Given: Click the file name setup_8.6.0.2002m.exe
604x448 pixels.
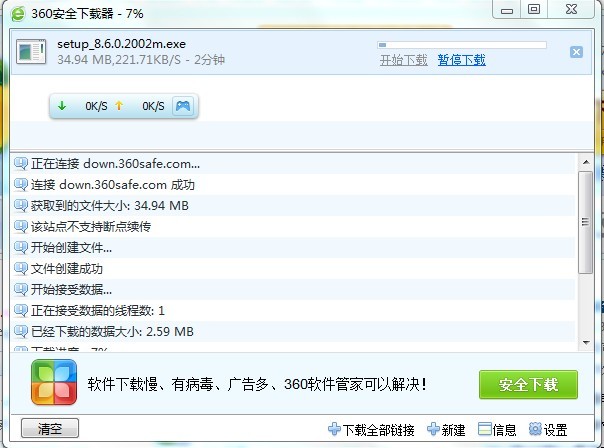Looking at the screenshot, I should point(121,44).
